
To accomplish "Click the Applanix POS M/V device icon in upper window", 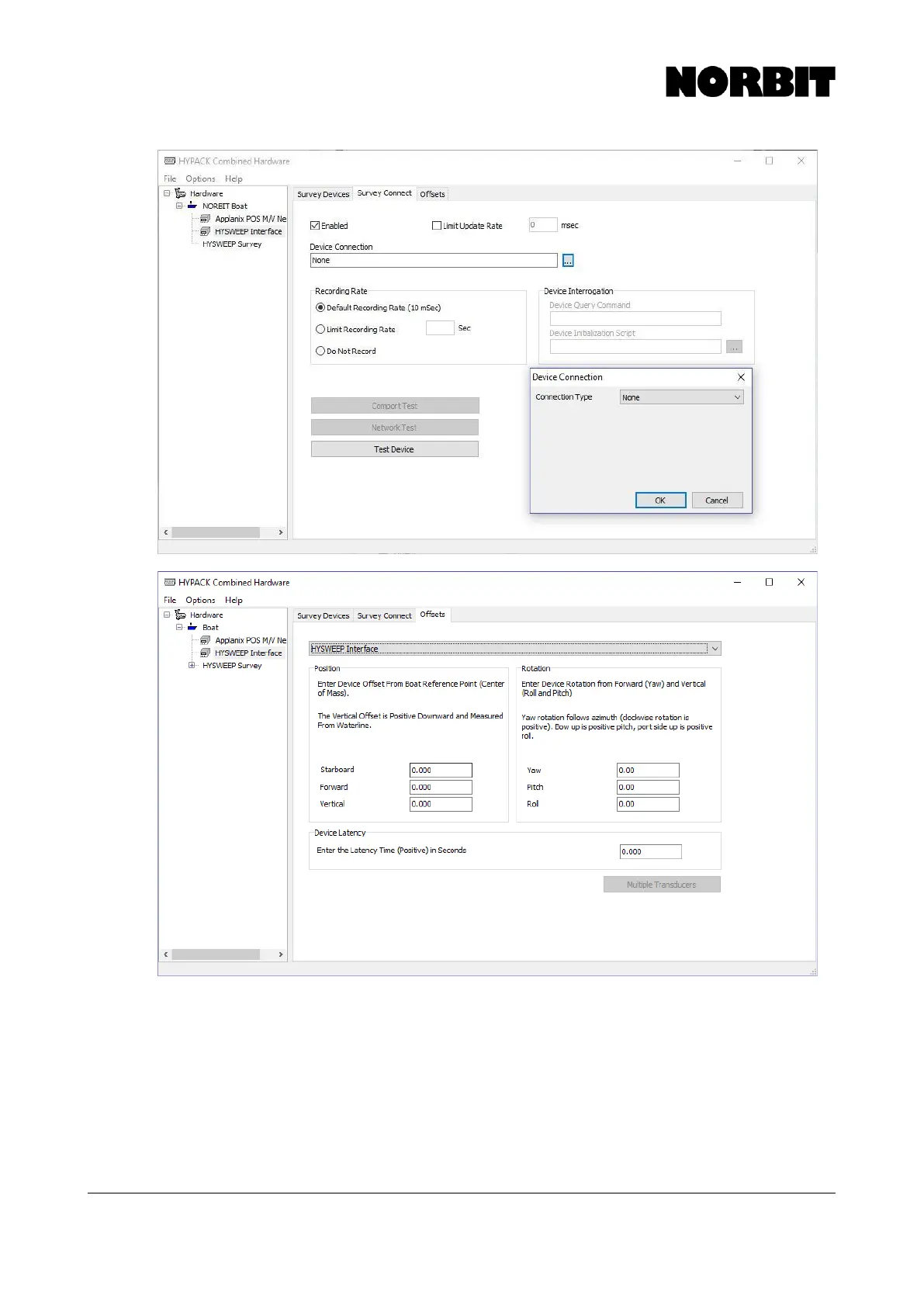I will pyautogui.click(x=205, y=219).
